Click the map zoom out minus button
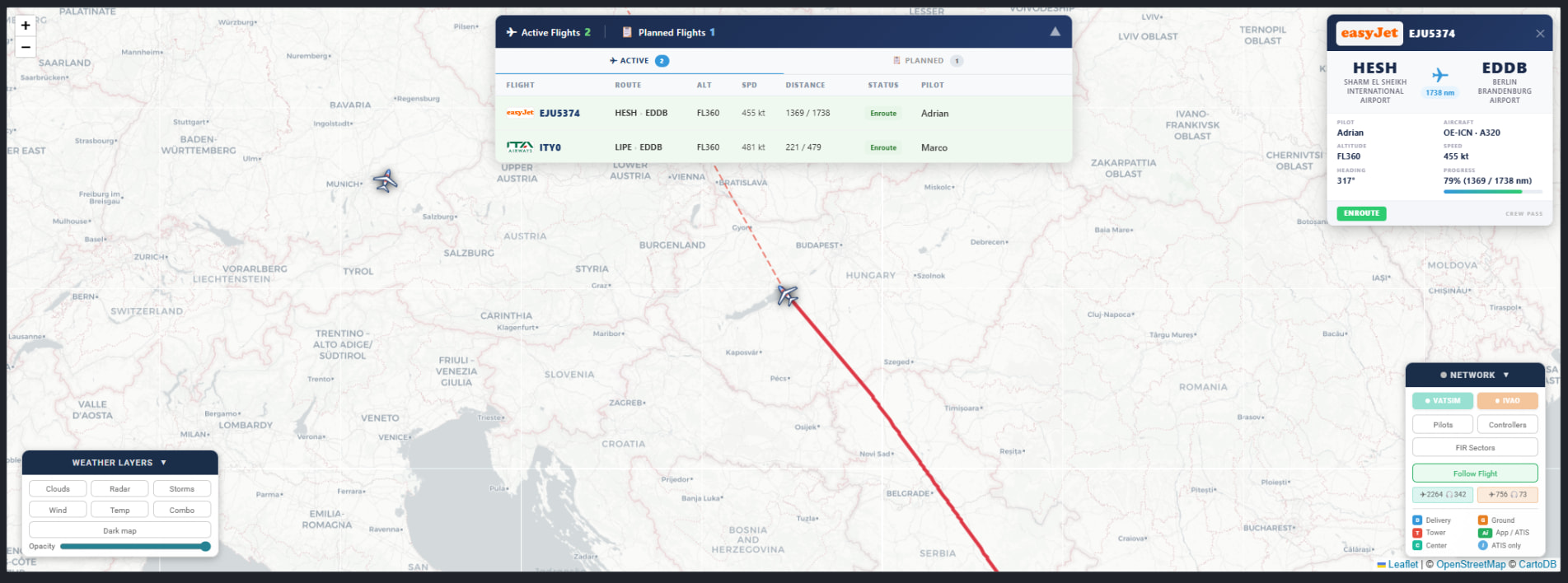Image resolution: width=1568 pixels, height=583 pixels. click(26, 47)
